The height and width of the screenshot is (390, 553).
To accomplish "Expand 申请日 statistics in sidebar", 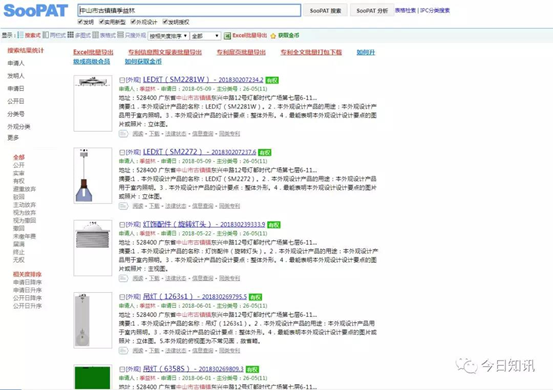I will (16, 89).
